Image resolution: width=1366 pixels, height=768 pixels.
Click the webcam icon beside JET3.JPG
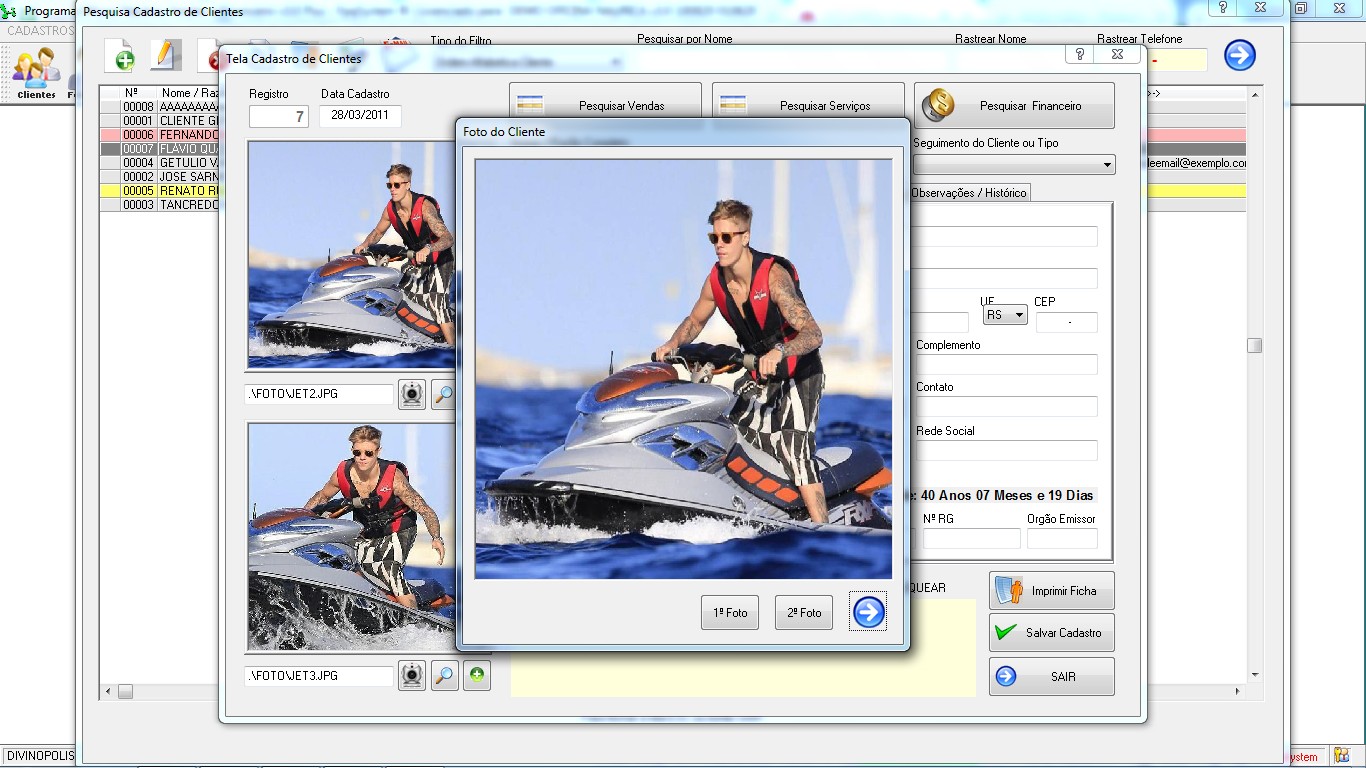click(412, 676)
